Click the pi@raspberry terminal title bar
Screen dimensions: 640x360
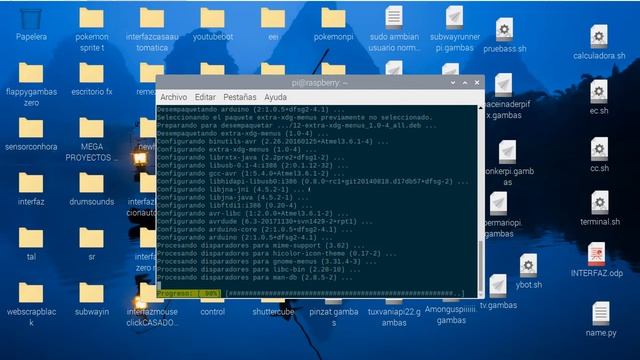coord(320,83)
